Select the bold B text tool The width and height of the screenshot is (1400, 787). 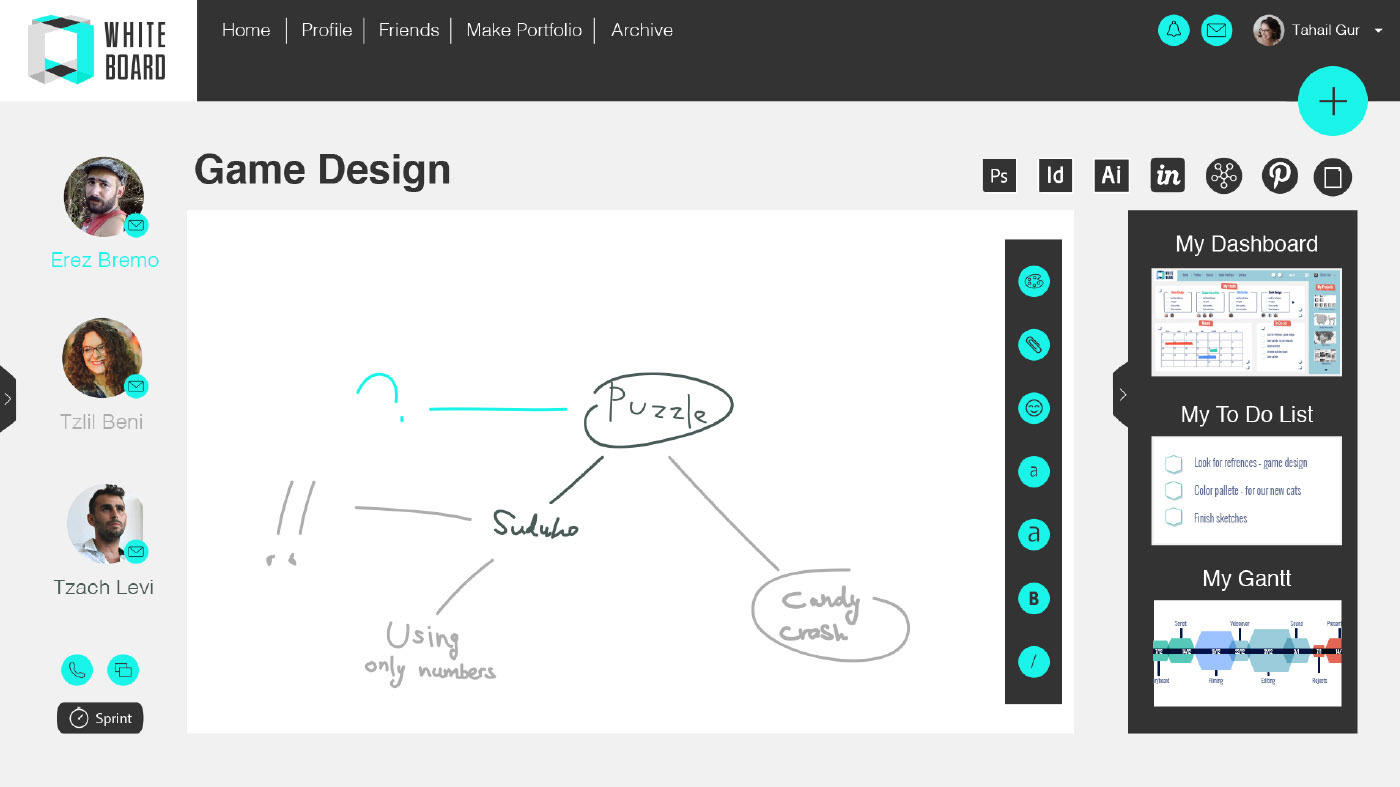(1034, 599)
